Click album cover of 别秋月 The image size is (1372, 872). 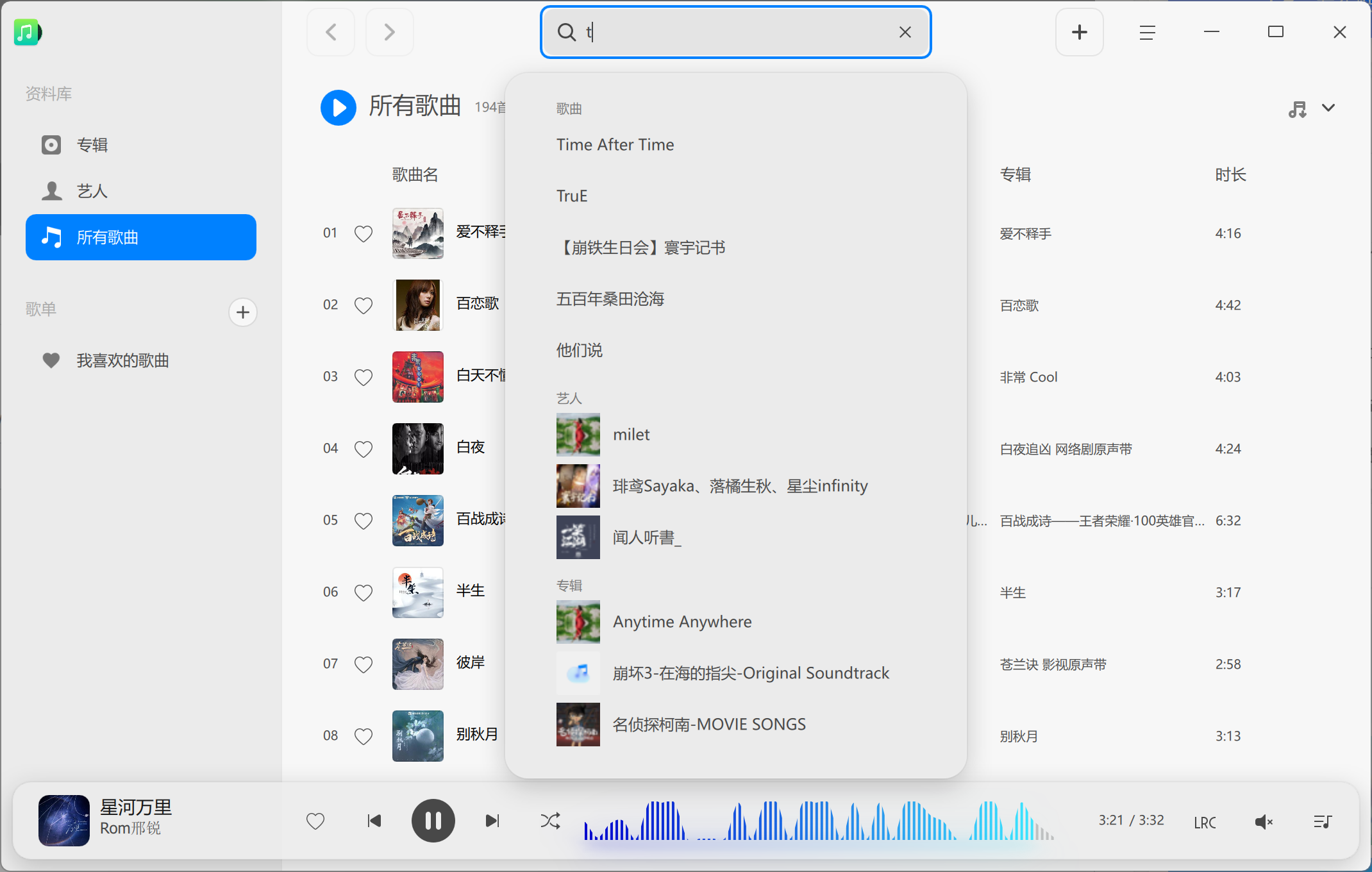coord(418,736)
